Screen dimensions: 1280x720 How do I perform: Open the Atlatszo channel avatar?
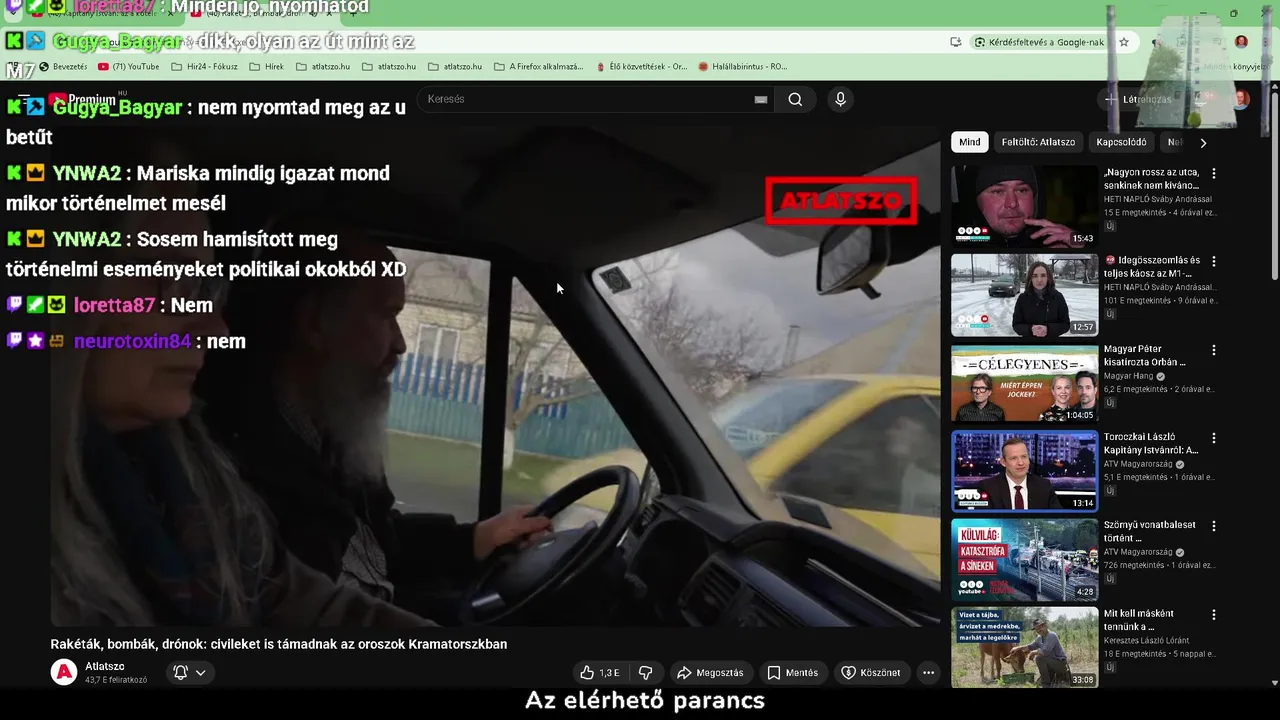pos(64,673)
